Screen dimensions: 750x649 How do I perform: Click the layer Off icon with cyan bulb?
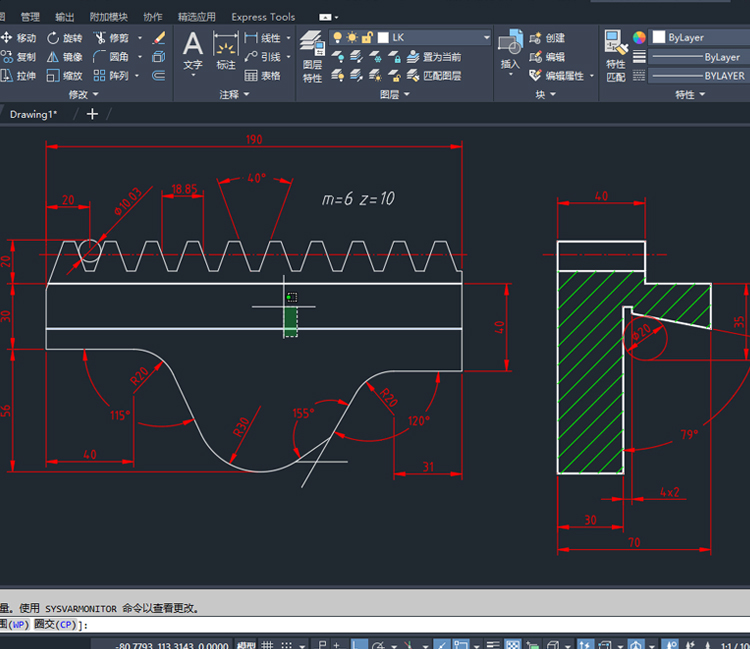(x=338, y=57)
